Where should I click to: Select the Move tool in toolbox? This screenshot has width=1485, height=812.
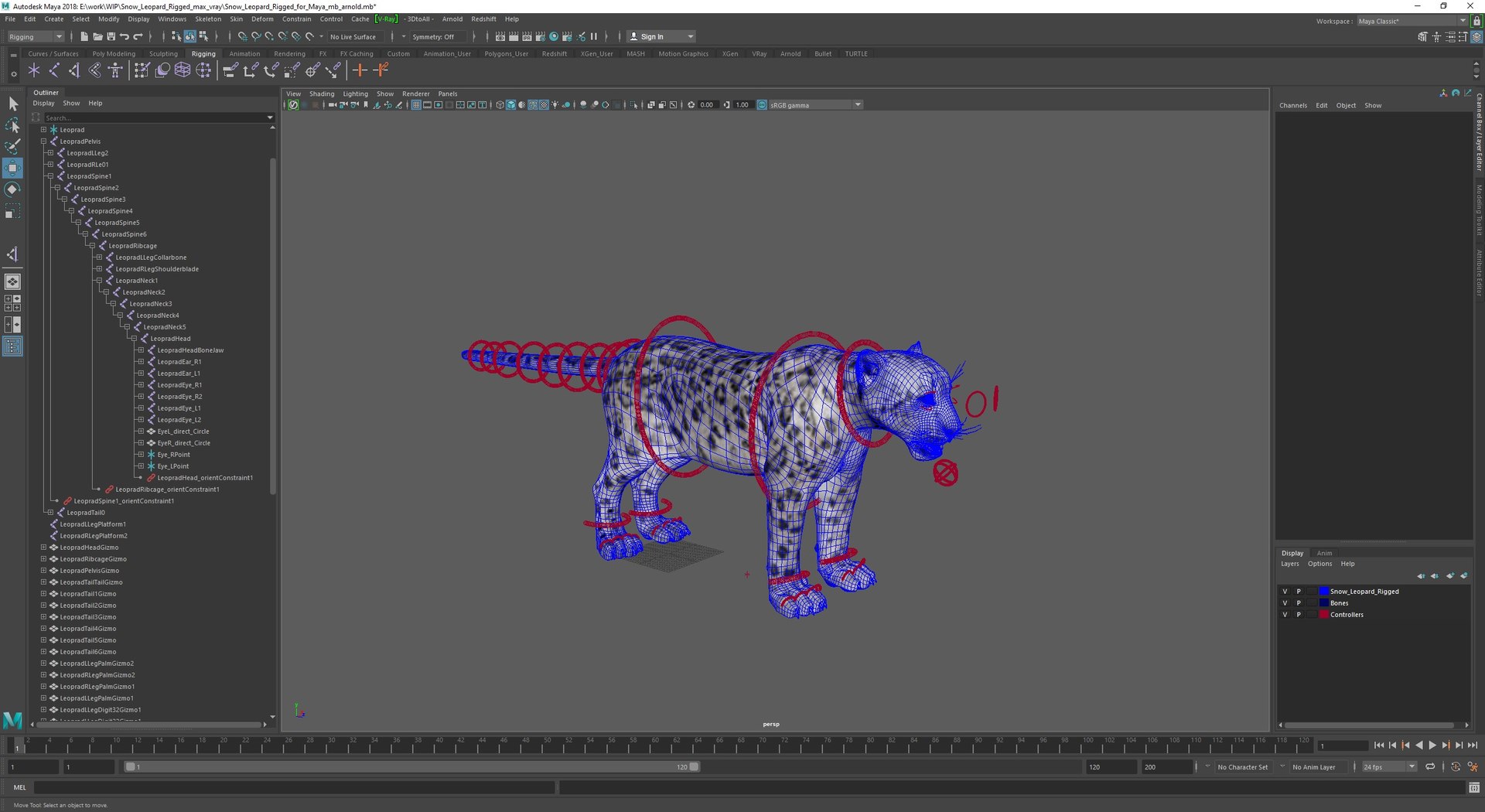point(13,168)
